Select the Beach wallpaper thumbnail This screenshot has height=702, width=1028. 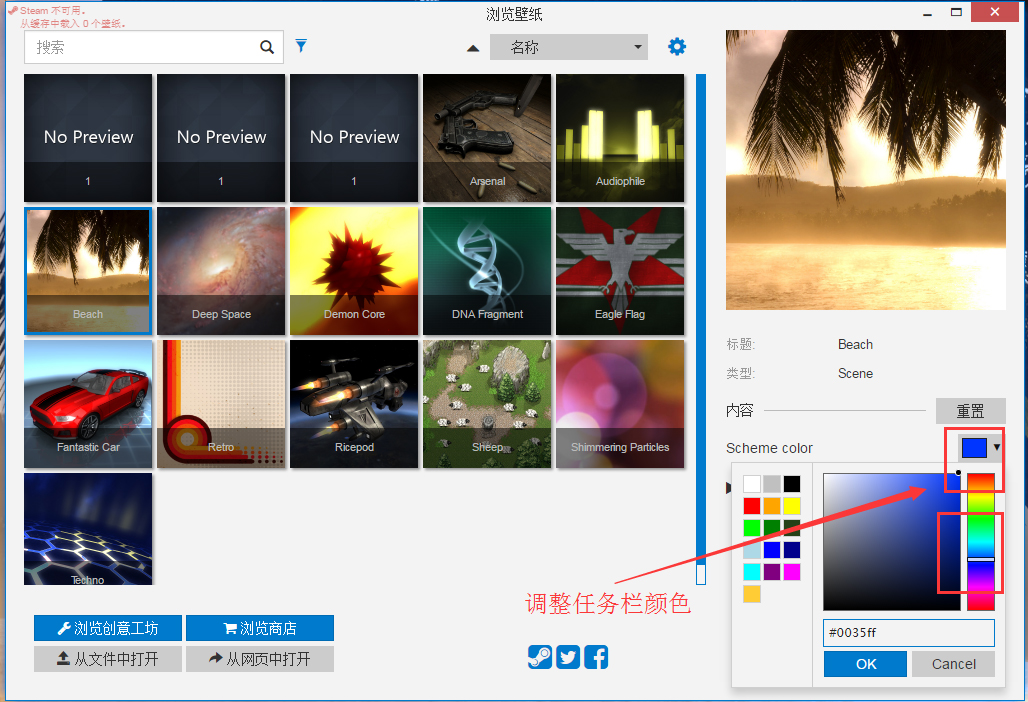pyautogui.click(x=88, y=271)
